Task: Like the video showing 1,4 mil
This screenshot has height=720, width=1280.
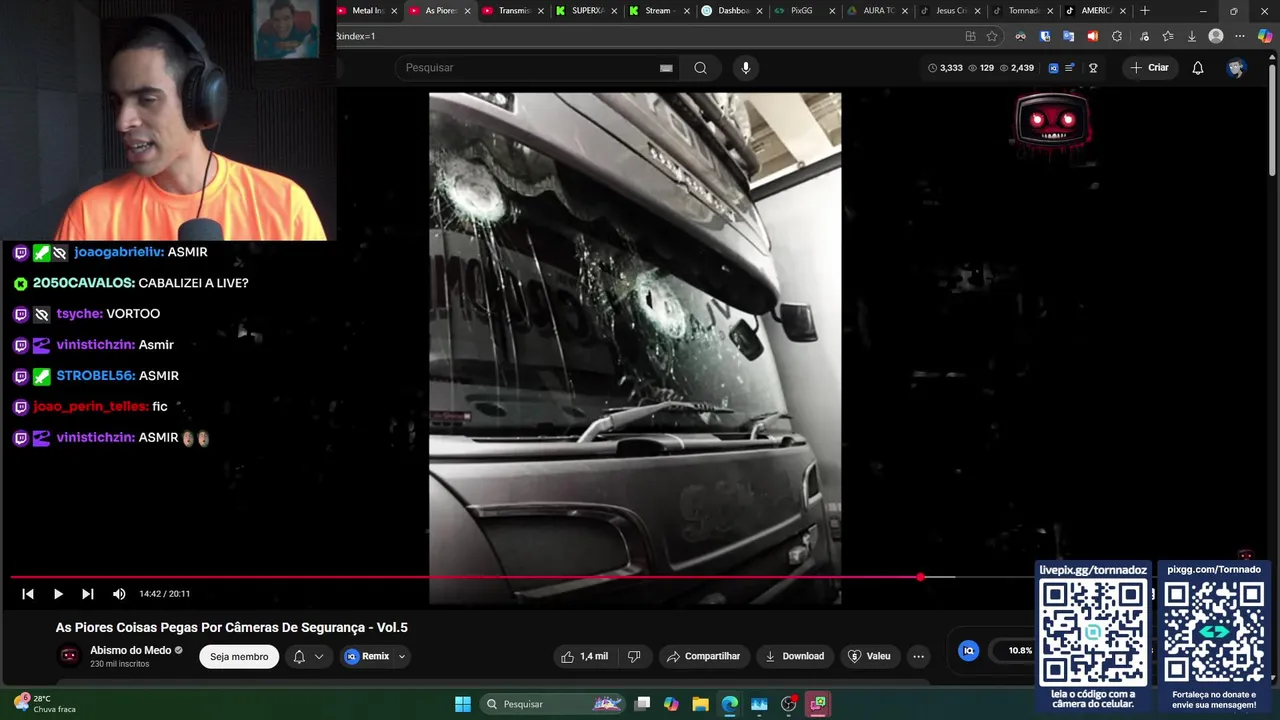Action: click(584, 656)
